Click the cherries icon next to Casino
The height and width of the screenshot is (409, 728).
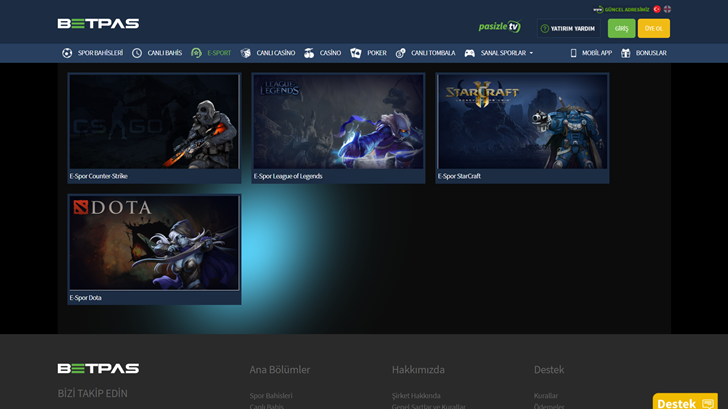309,53
